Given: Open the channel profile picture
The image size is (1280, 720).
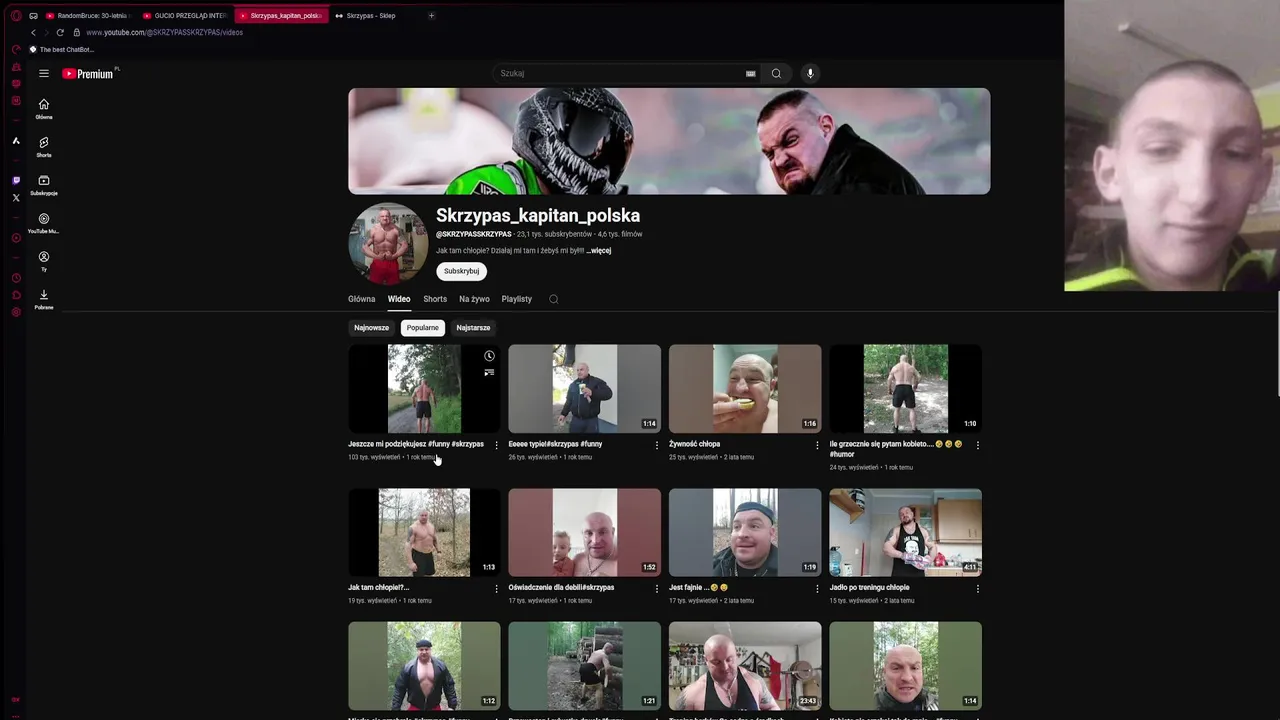Looking at the screenshot, I should coord(388,244).
